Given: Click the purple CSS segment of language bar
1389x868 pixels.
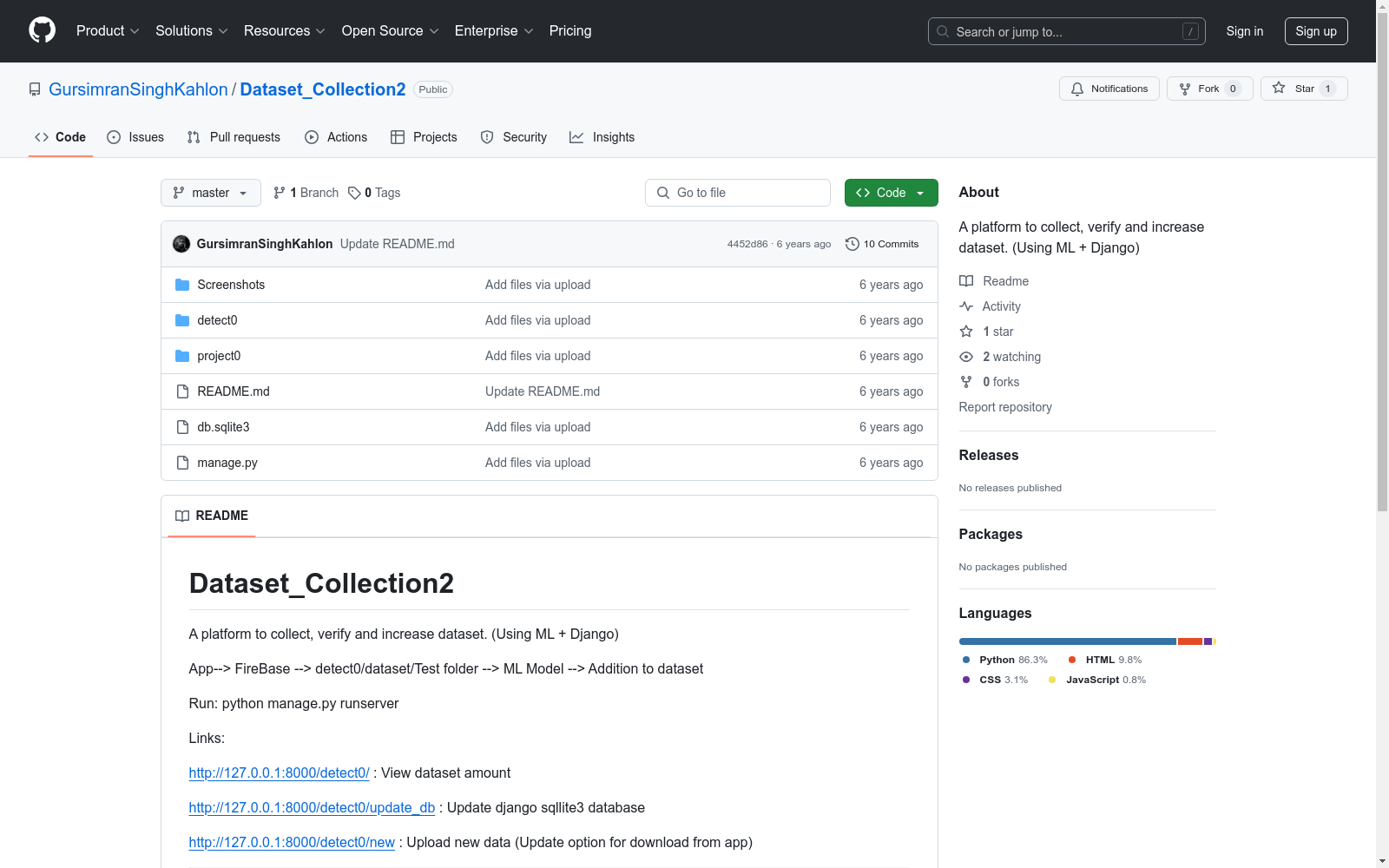Looking at the screenshot, I should (x=1208, y=641).
